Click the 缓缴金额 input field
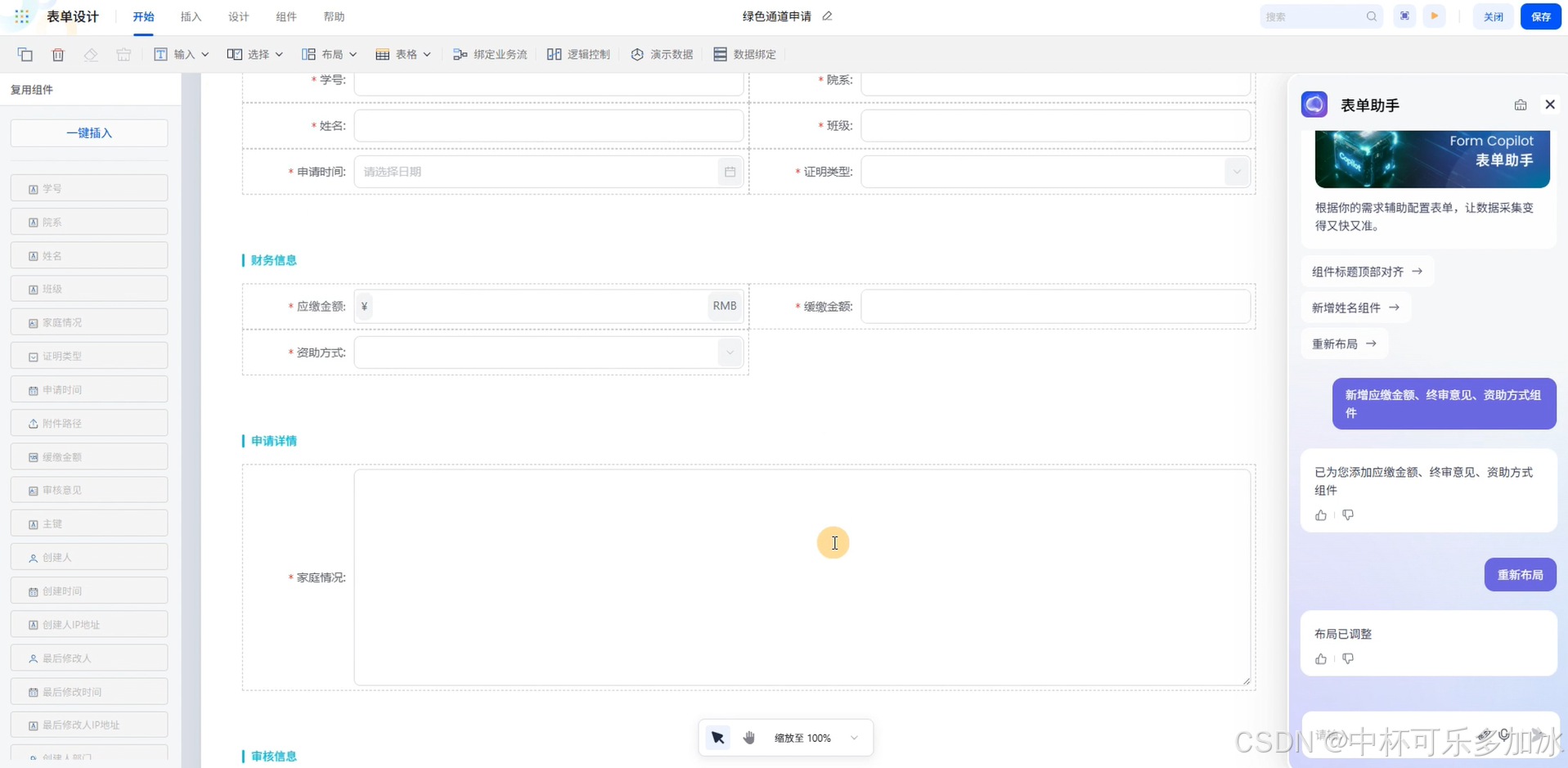This screenshot has width=1568, height=768. pyautogui.click(x=1056, y=307)
